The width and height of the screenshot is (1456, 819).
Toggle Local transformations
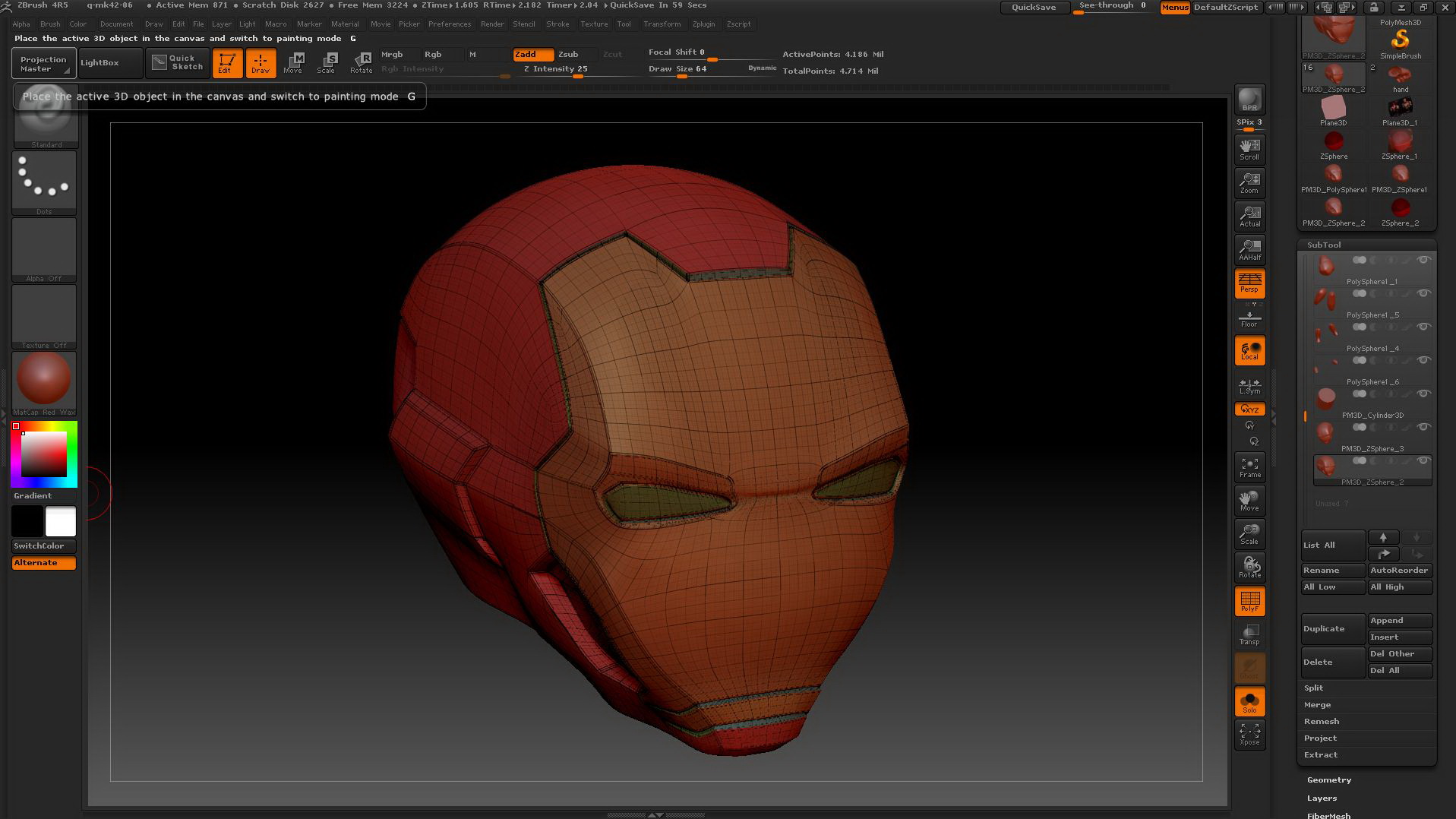click(1249, 350)
